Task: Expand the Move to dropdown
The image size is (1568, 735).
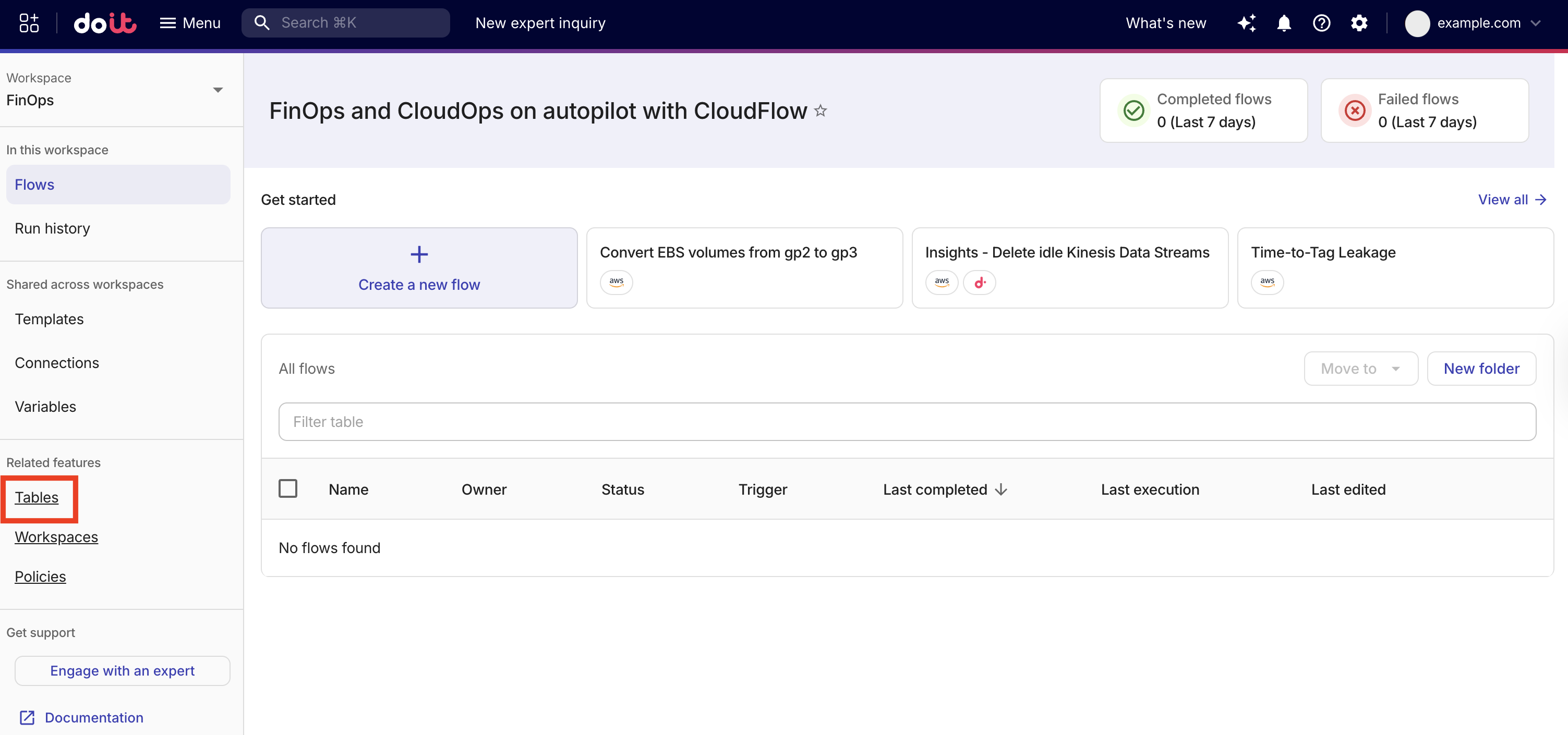Action: point(1360,368)
